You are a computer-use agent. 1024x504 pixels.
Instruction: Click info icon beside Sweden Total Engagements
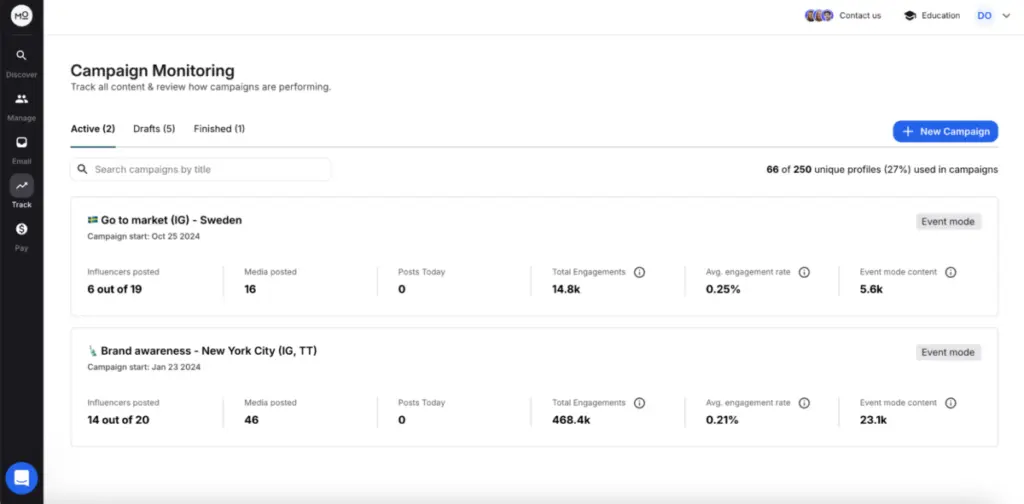639,272
